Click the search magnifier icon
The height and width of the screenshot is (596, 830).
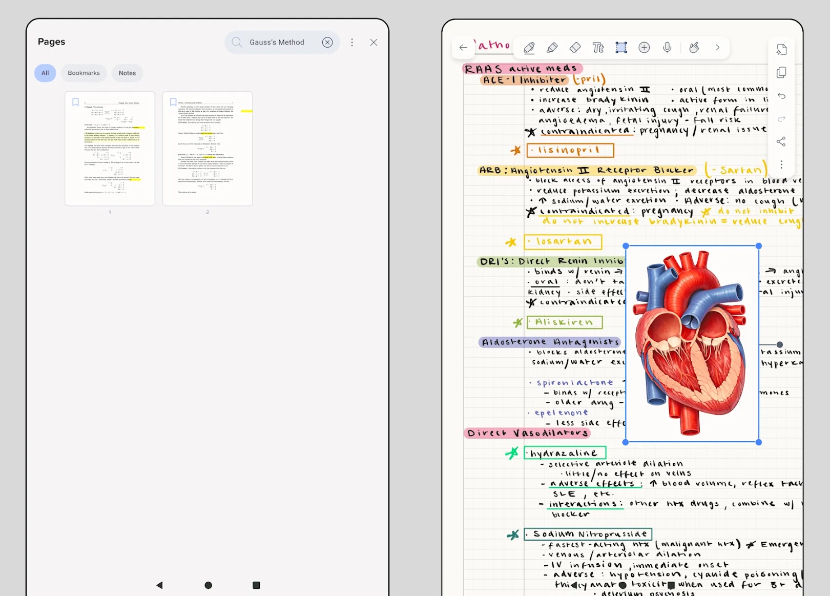[237, 42]
